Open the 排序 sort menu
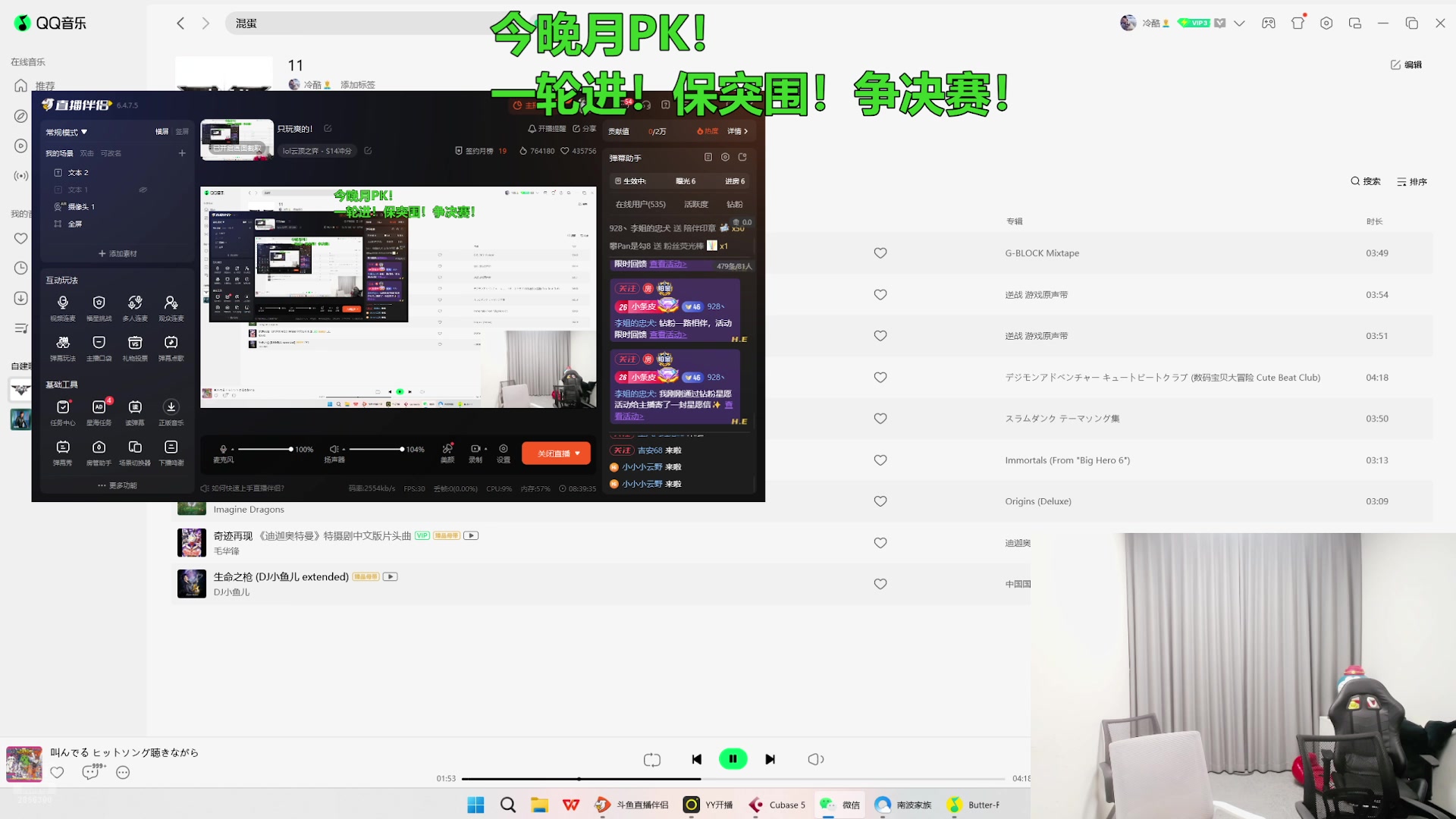Viewport: 1456px width, 819px height. click(x=1412, y=181)
